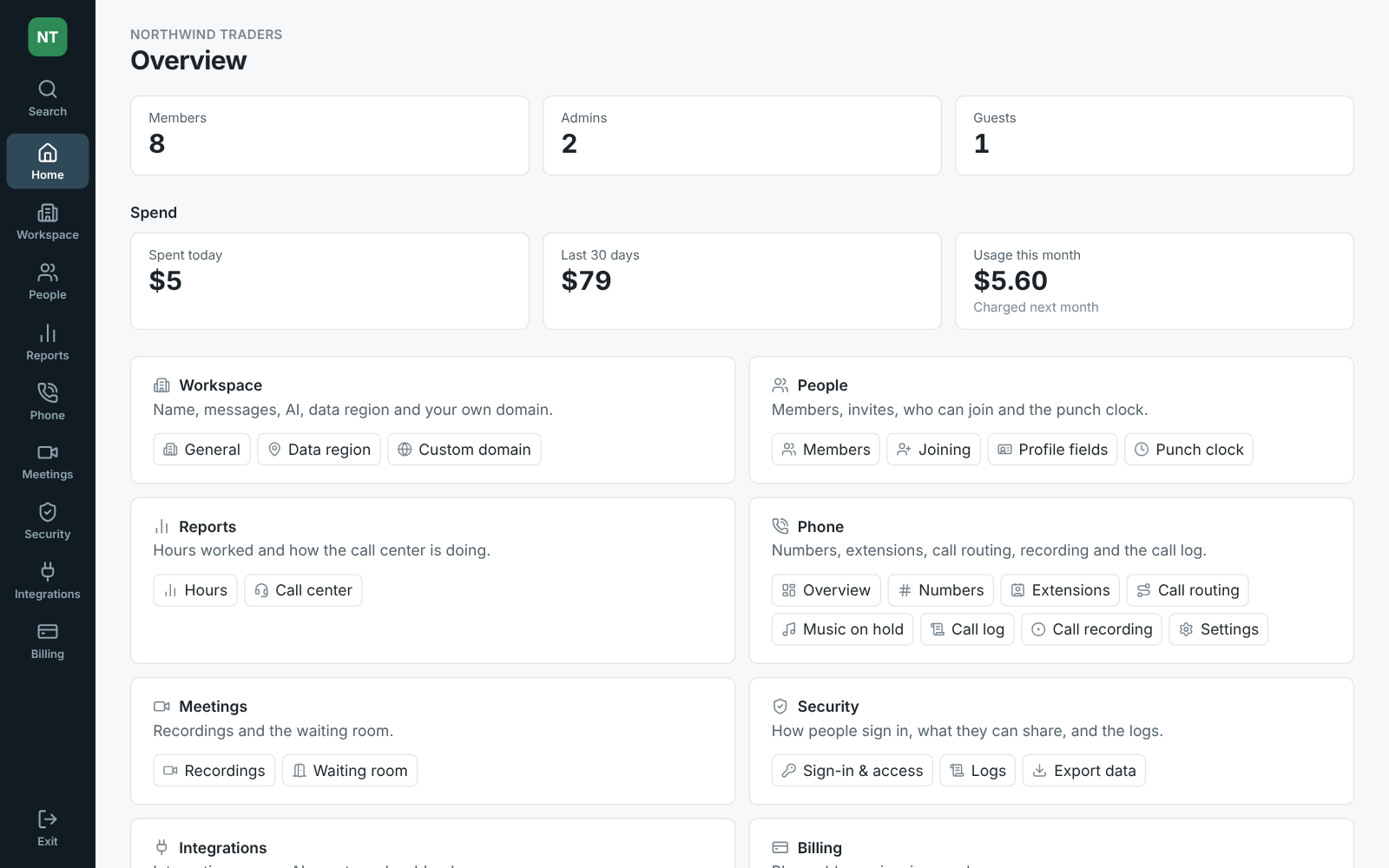1389x868 pixels.
Task: Open the Profile fields chip
Action: (x=1053, y=450)
